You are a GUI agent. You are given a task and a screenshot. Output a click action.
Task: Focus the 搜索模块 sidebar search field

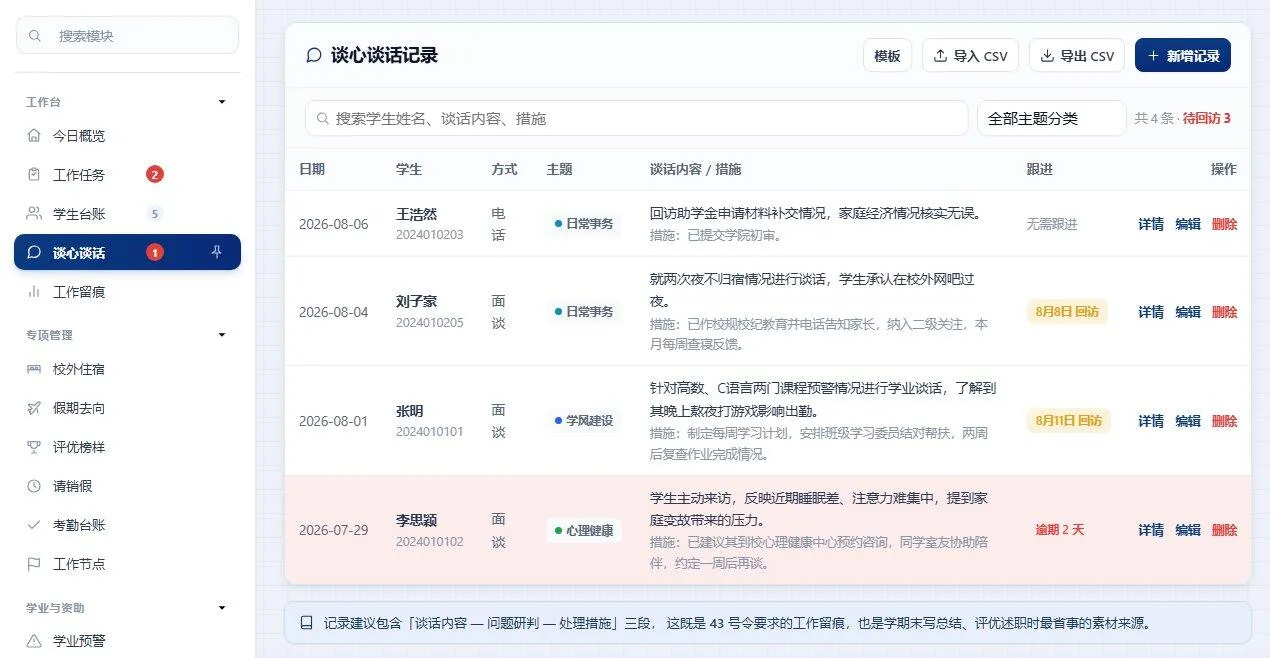(127, 35)
